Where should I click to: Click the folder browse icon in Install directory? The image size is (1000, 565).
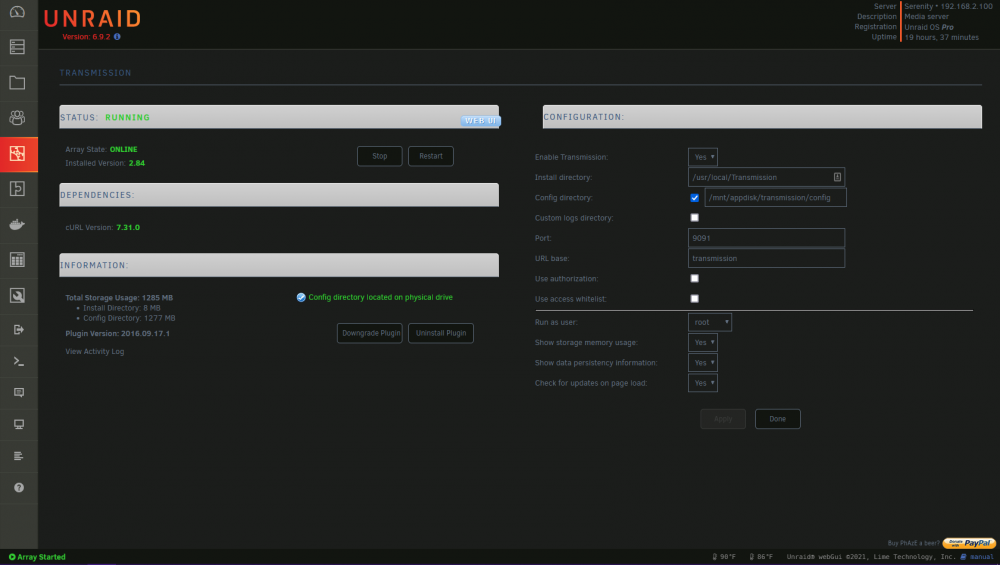[837, 177]
